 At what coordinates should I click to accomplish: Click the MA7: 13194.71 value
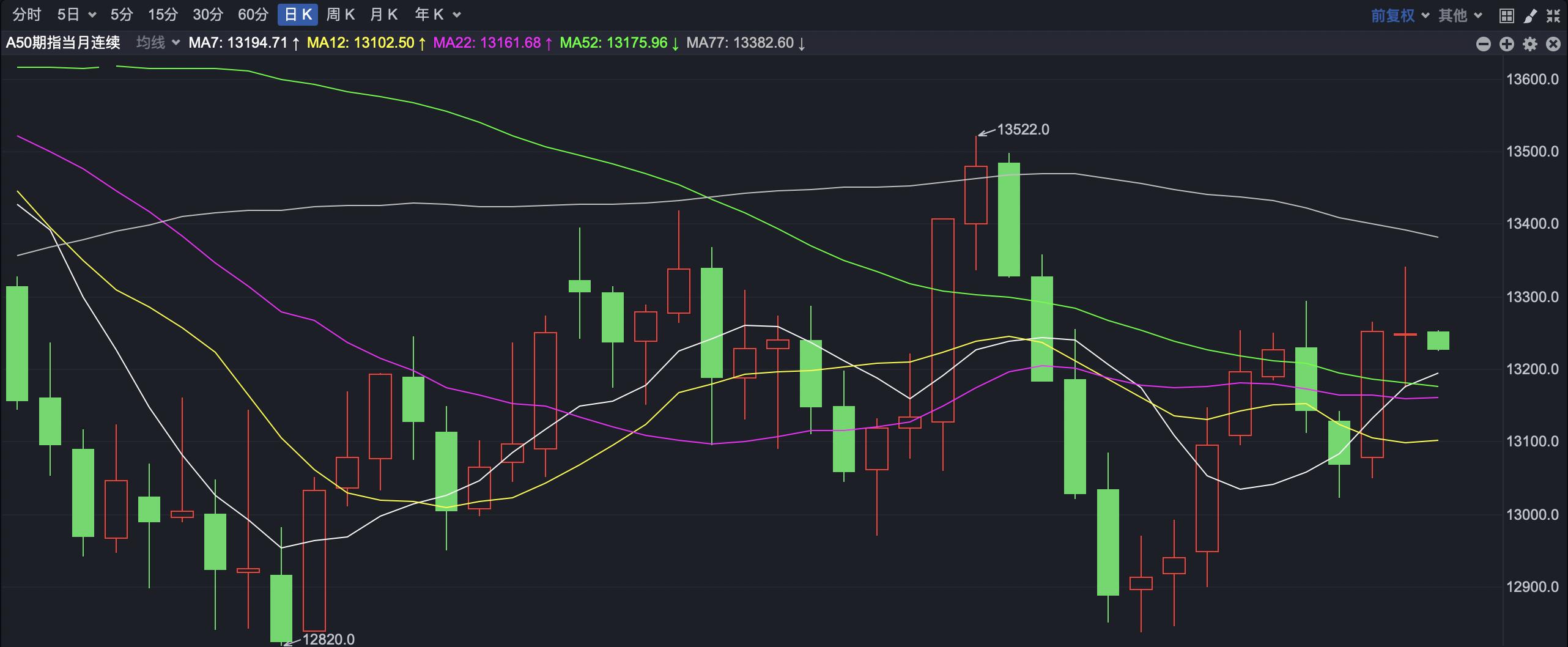coord(244,43)
